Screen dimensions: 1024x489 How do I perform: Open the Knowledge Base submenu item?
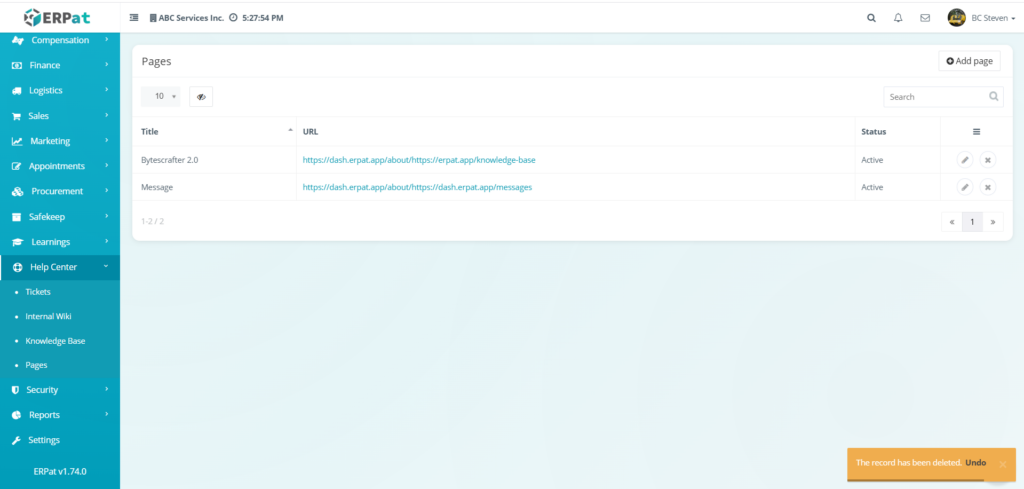tap(55, 341)
